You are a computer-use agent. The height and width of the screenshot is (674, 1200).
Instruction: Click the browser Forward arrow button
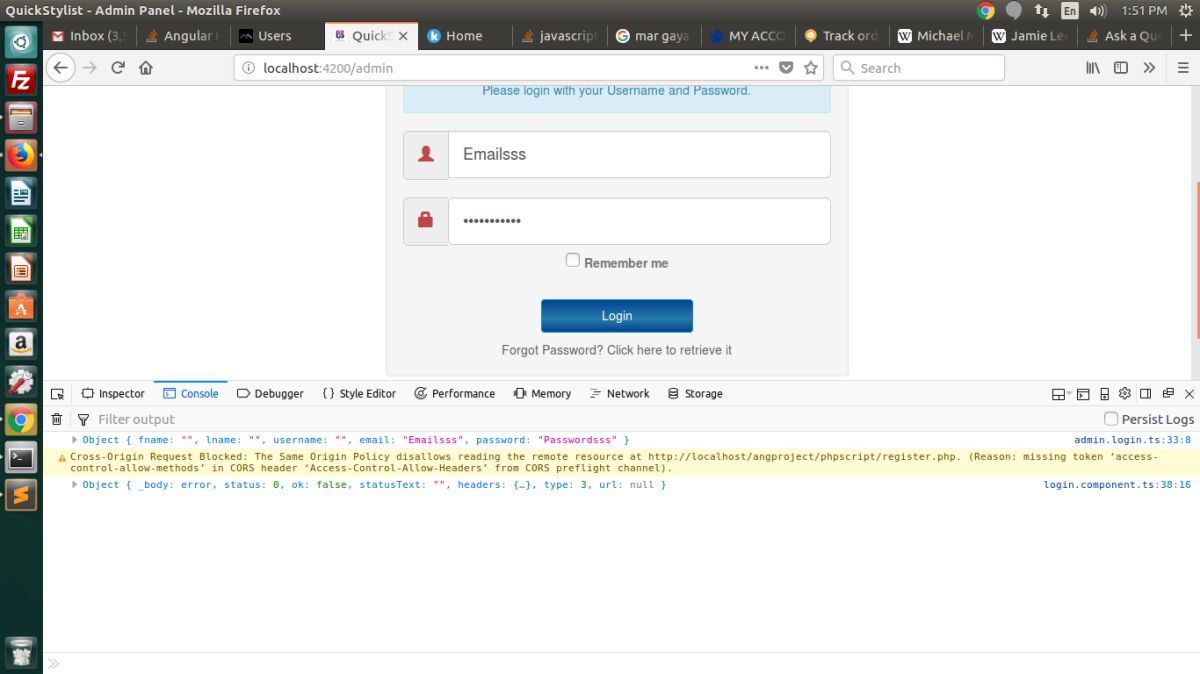click(90, 68)
